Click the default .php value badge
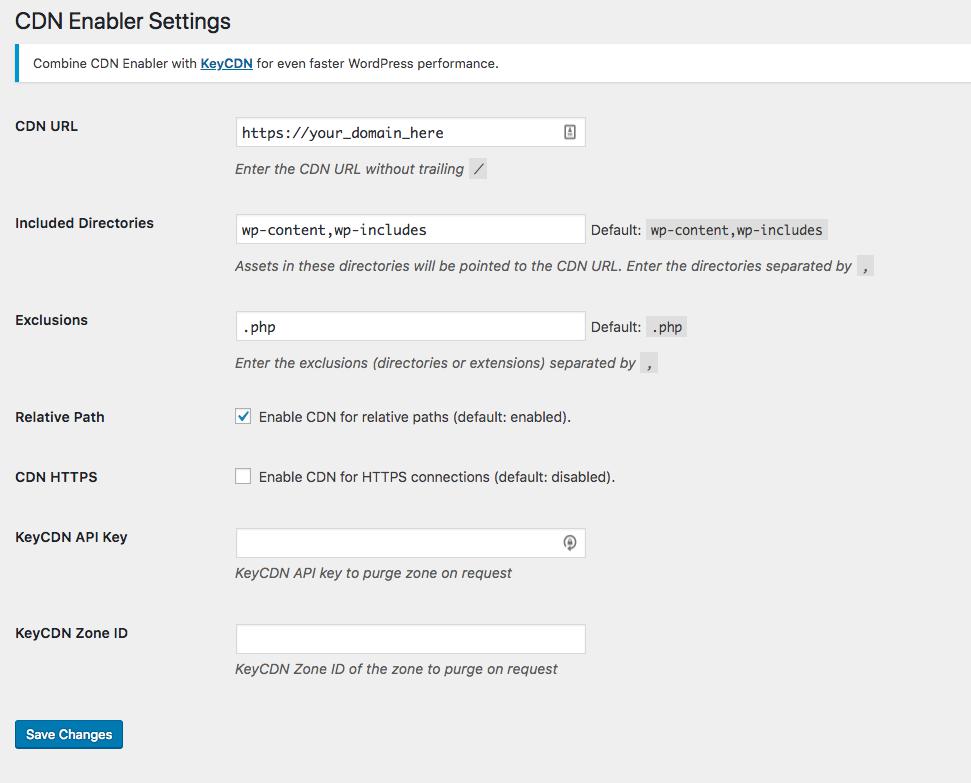 pyautogui.click(x=667, y=326)
